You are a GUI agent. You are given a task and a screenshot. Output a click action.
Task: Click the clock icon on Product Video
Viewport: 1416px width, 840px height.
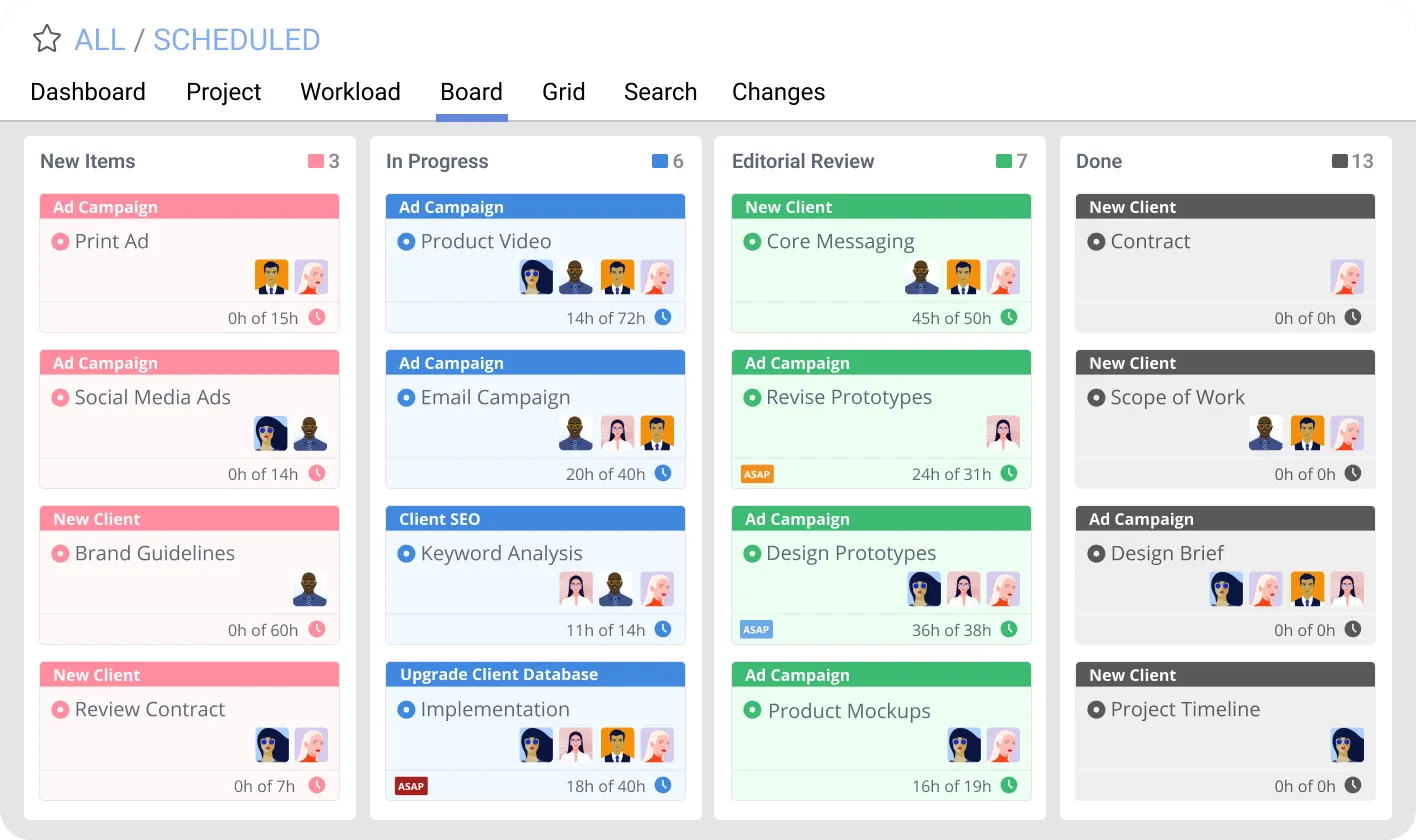click(663, 317)
